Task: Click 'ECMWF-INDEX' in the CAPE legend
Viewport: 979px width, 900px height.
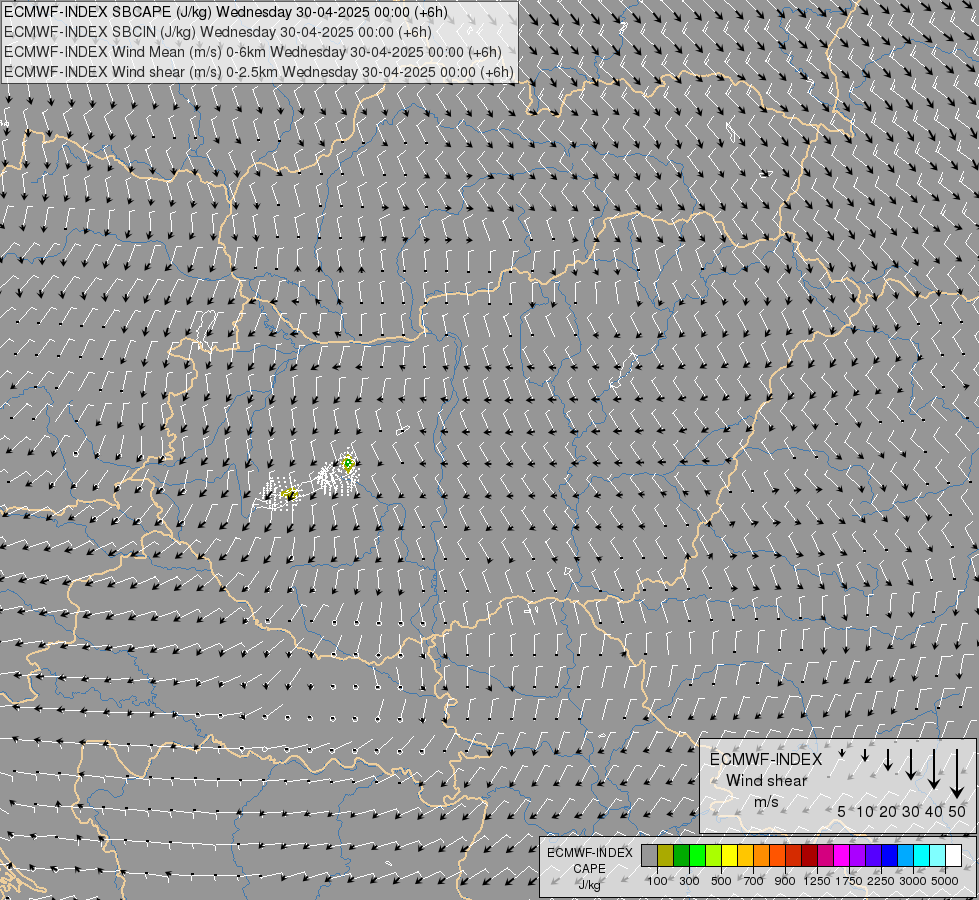Action: [589, 853]
